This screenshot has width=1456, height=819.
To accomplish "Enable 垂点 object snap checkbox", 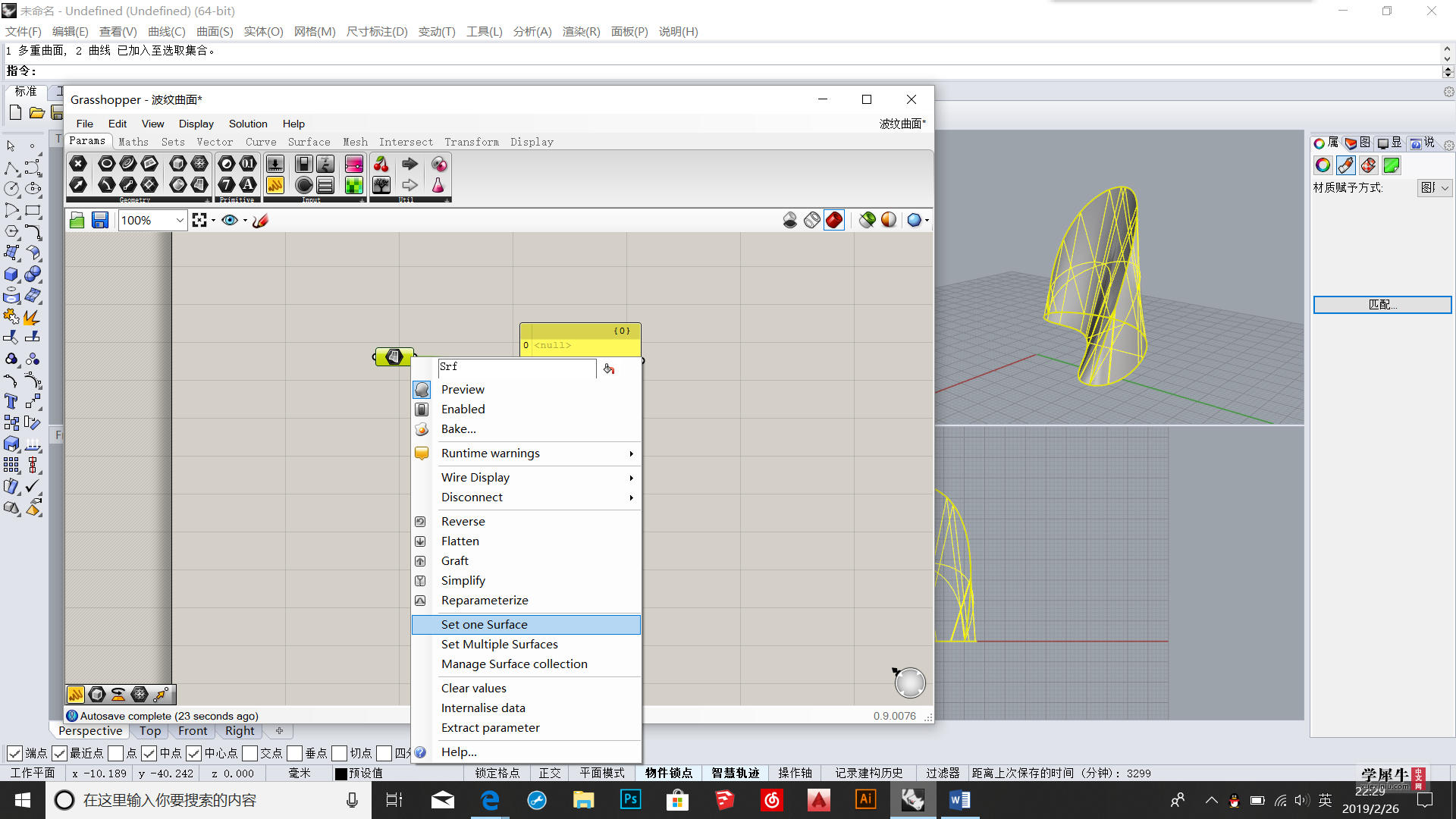I will click(294, 753).
